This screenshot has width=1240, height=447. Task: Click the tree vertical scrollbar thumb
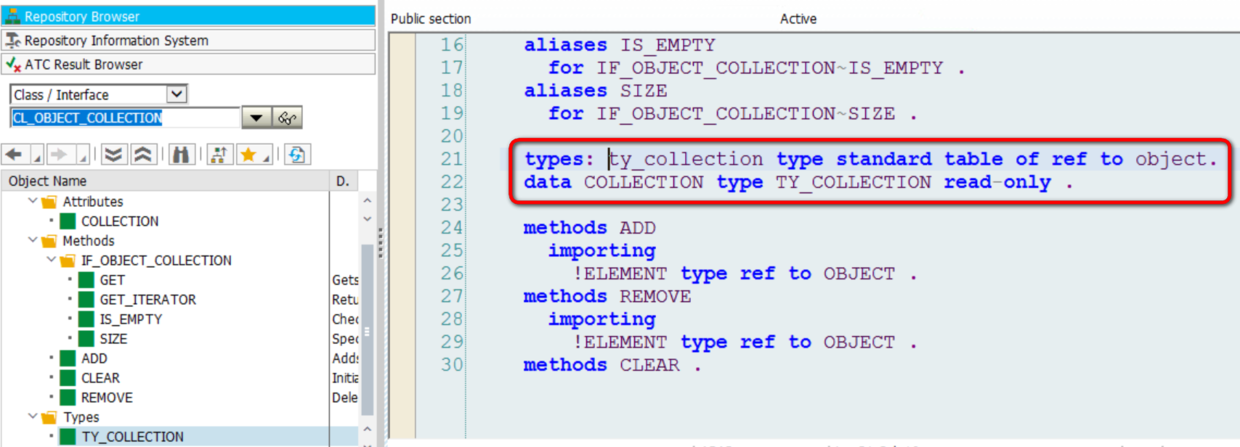[x=367, y=332]
